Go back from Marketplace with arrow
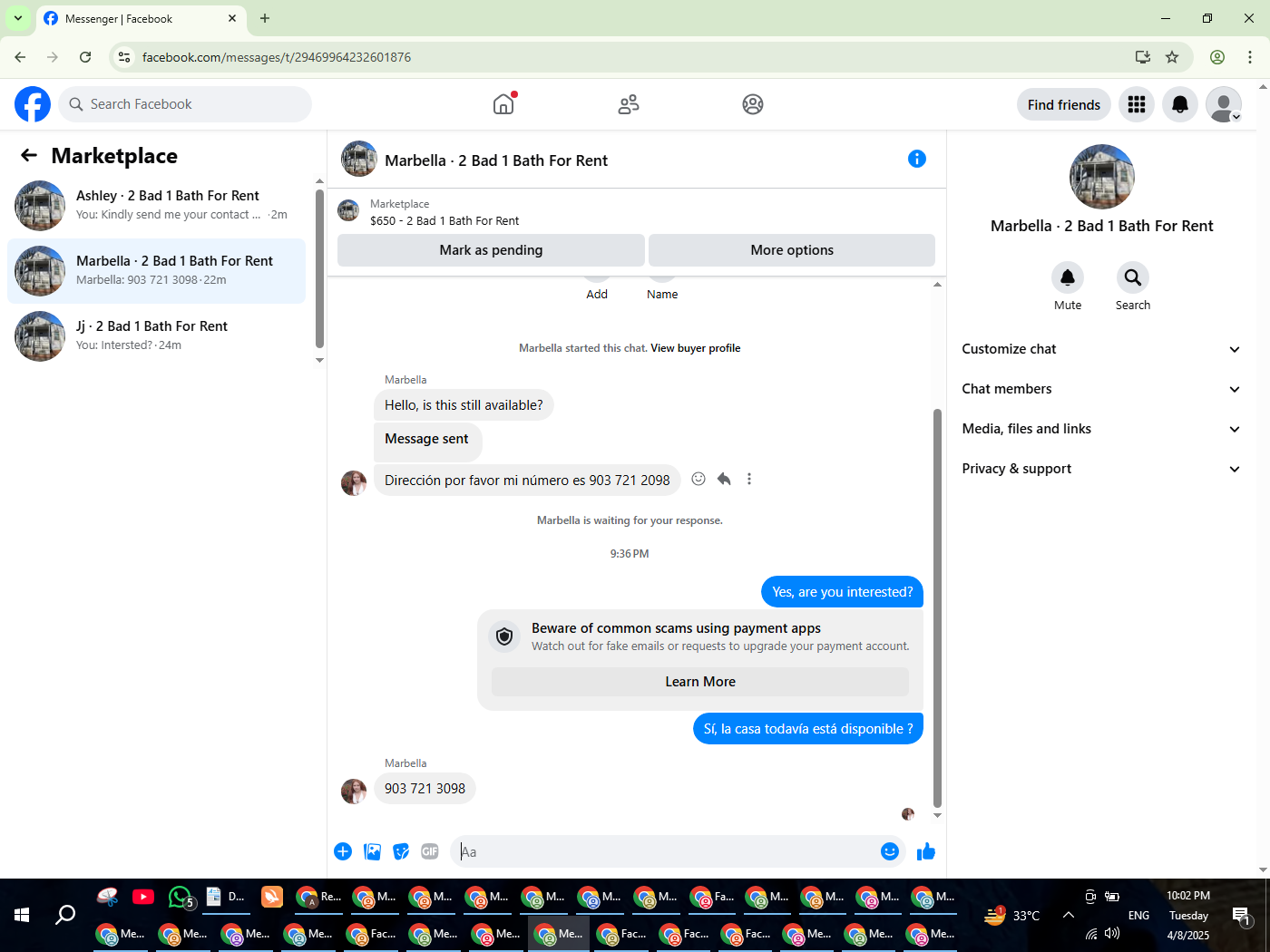This screenshot has height=952, width=1270. coord(29,156)
